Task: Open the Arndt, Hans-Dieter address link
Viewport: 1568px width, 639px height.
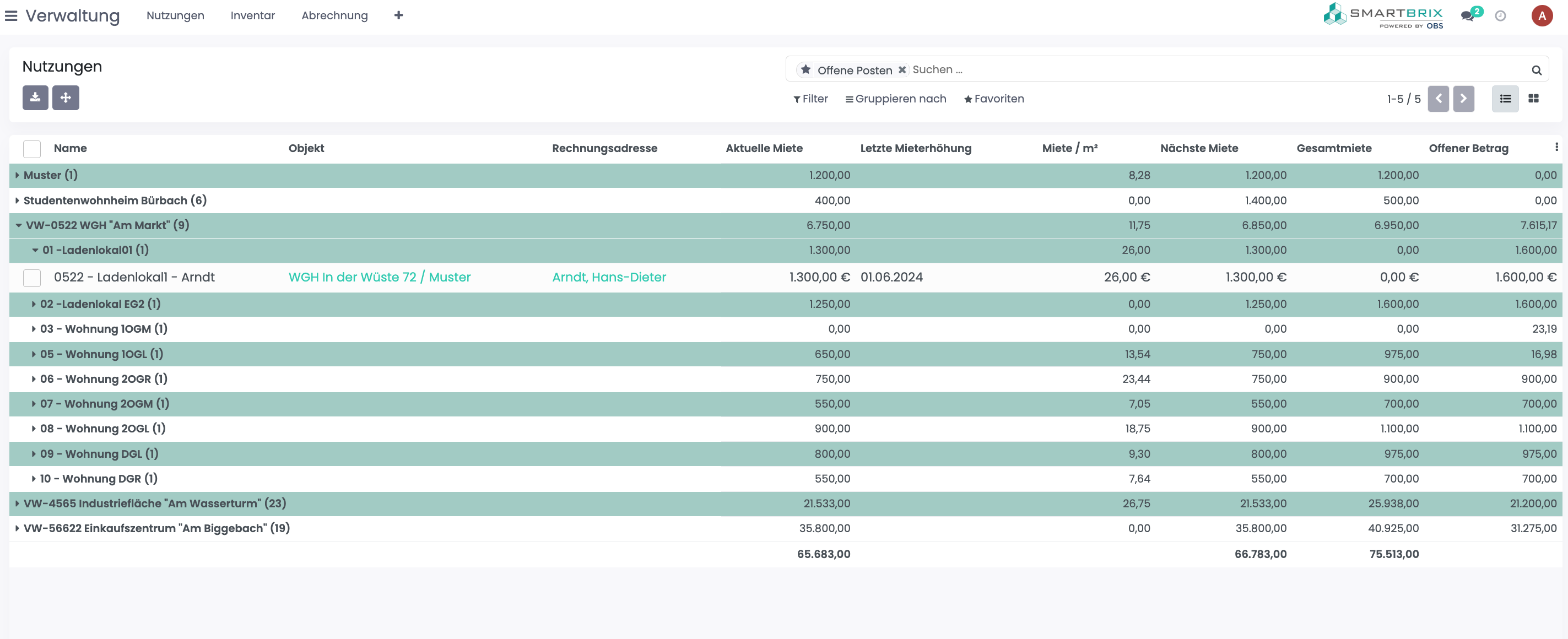Action: click(x=609, y=278)
